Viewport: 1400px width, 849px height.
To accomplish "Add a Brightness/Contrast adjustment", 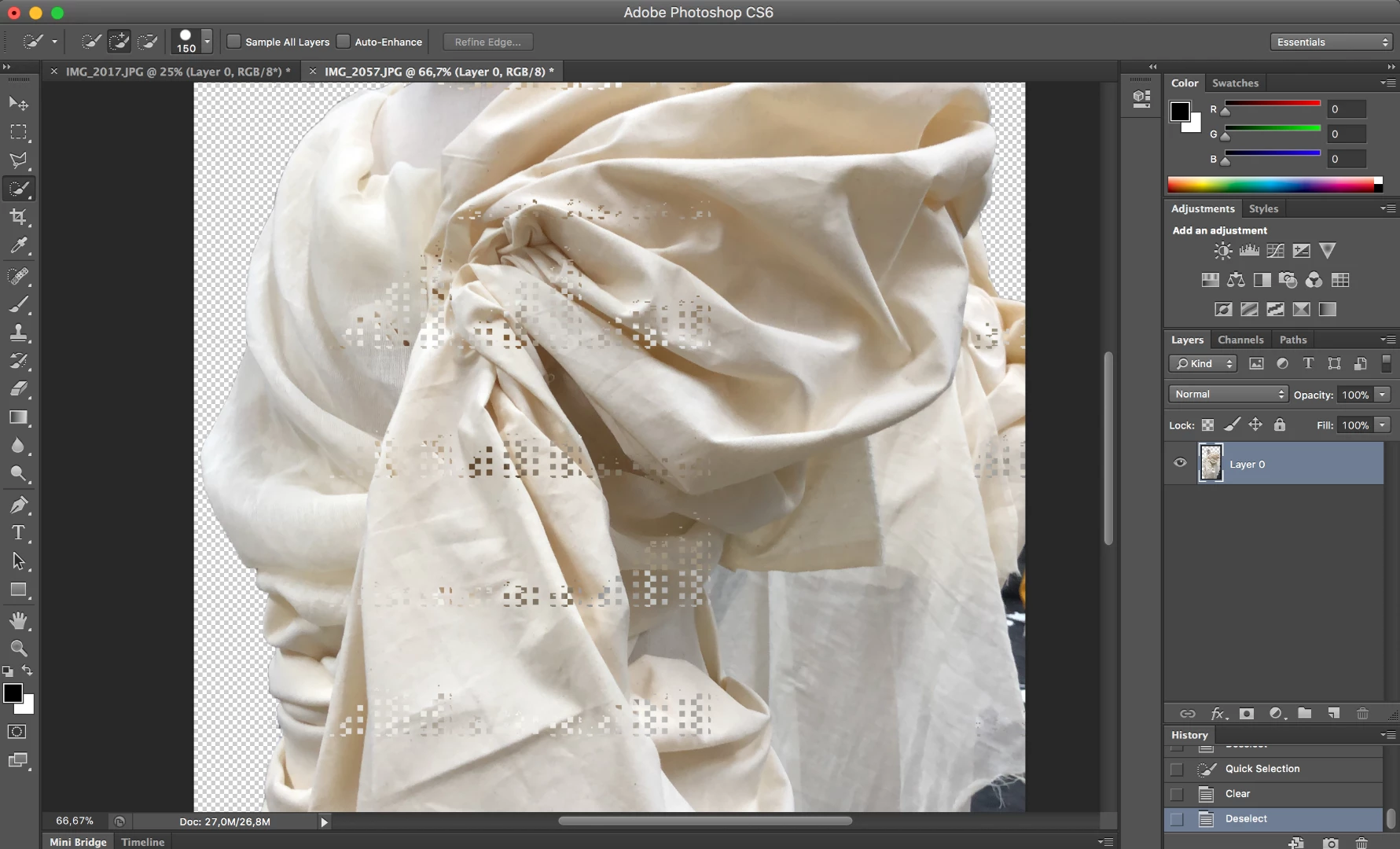I will pos(1223,251).
